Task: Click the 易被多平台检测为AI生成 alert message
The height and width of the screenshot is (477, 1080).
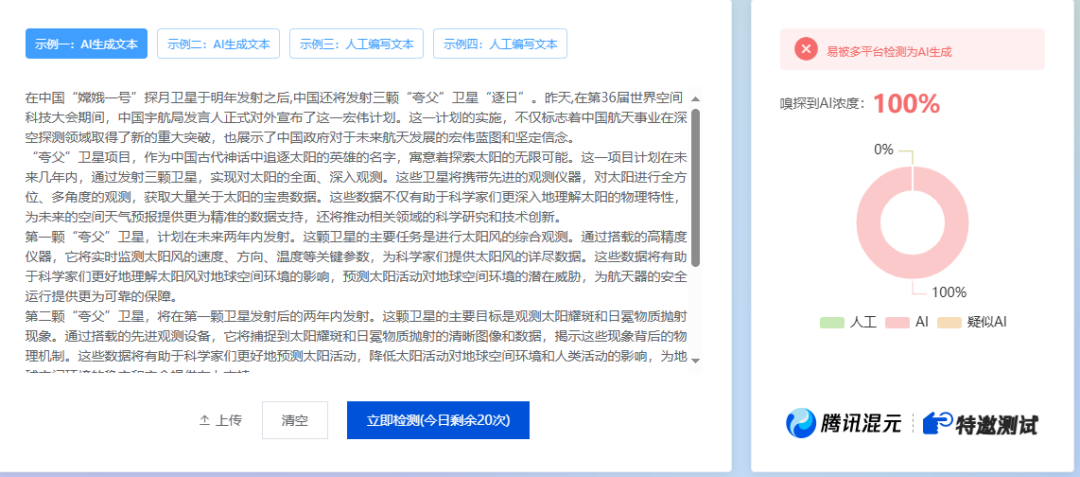Action: click(x=890, y=49)
